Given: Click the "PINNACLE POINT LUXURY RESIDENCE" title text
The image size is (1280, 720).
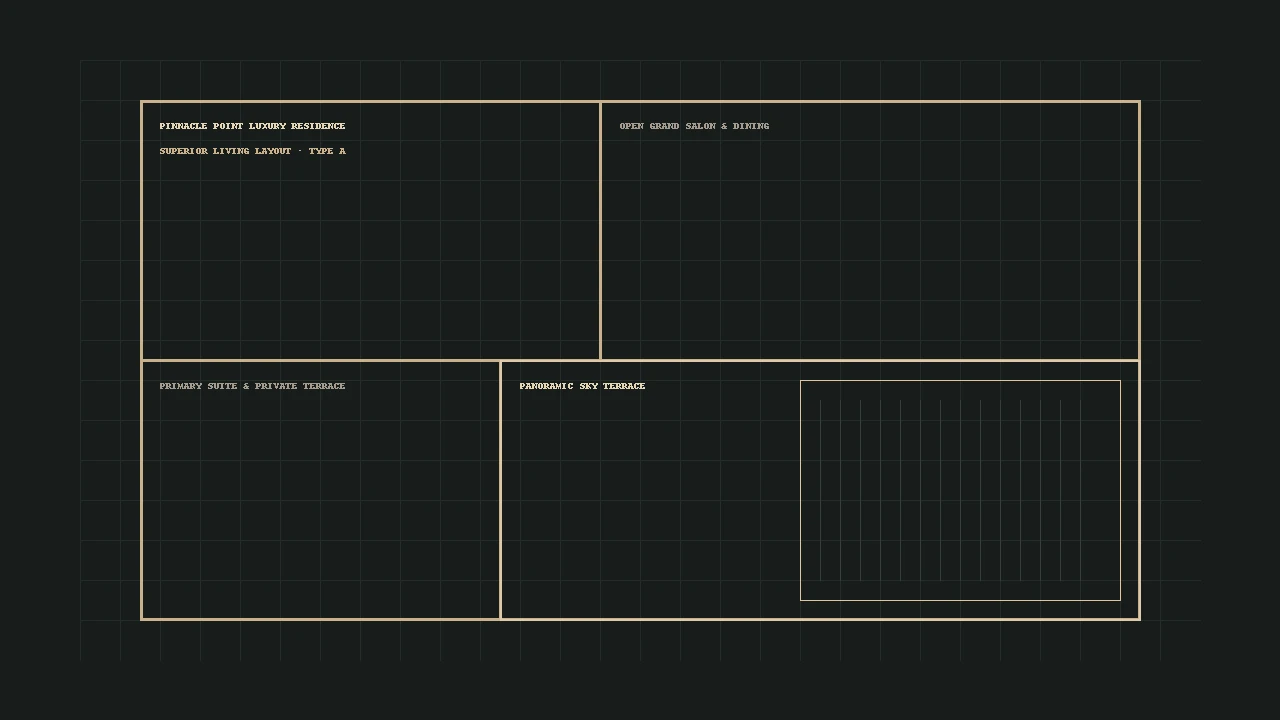Looking at the screenshot, I should coord(252,126).
